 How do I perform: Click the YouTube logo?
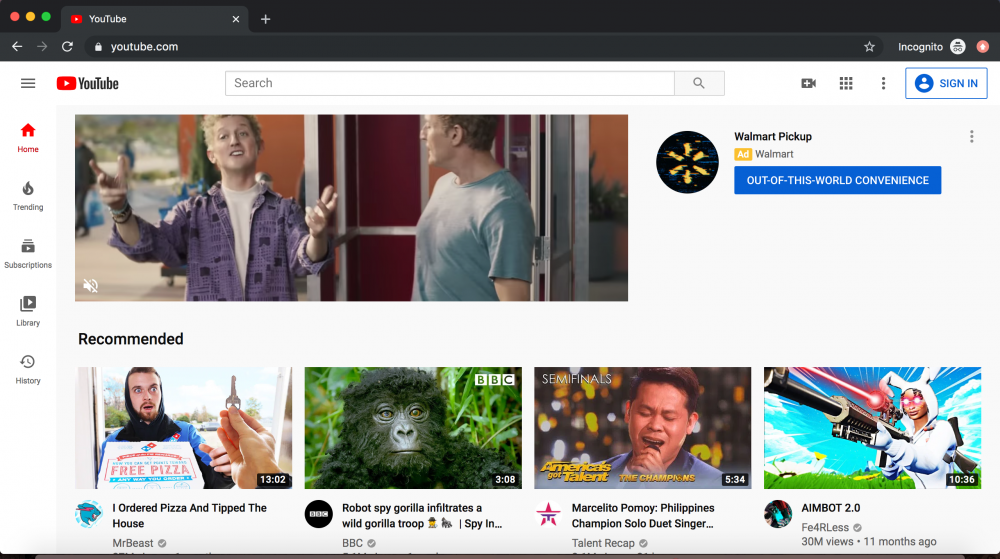coord(88,83)
